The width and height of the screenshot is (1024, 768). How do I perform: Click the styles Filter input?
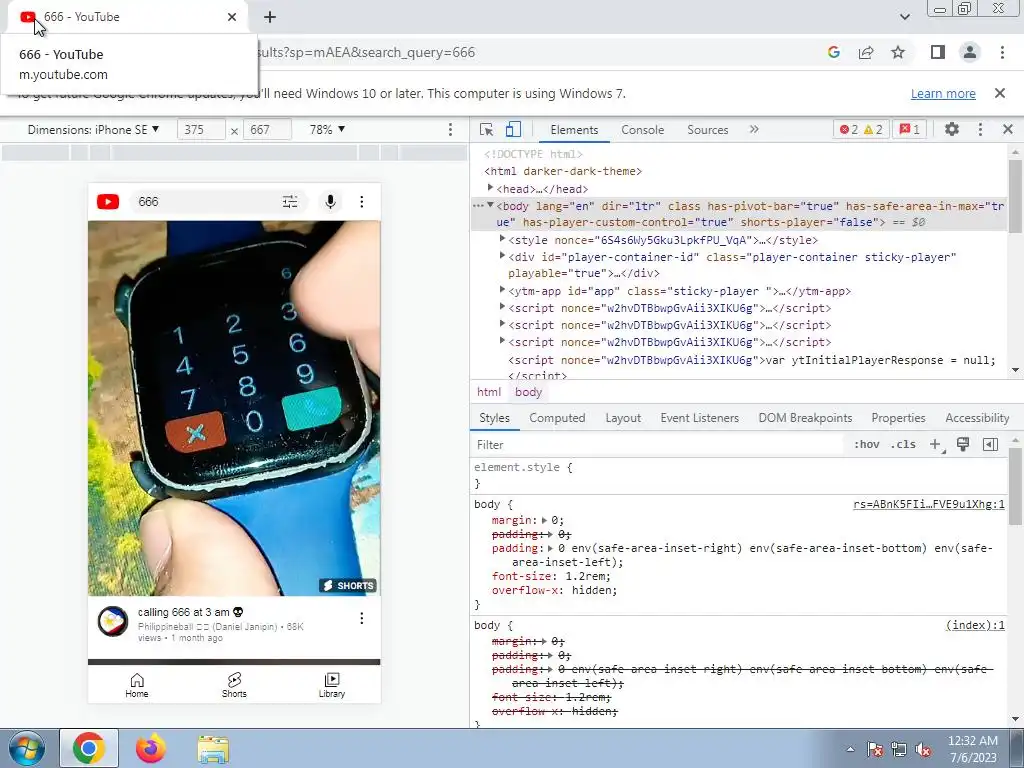coord(656,445)
